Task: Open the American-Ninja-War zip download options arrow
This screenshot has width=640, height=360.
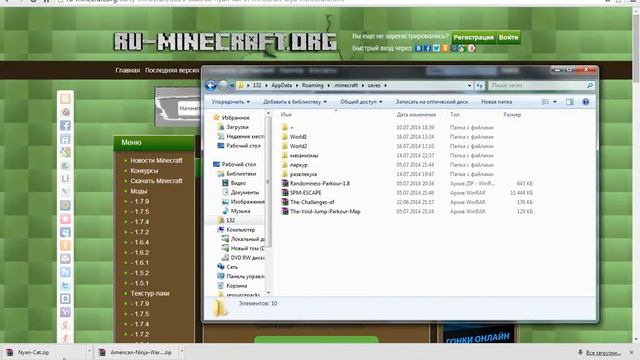Action: tap(182, 351)
